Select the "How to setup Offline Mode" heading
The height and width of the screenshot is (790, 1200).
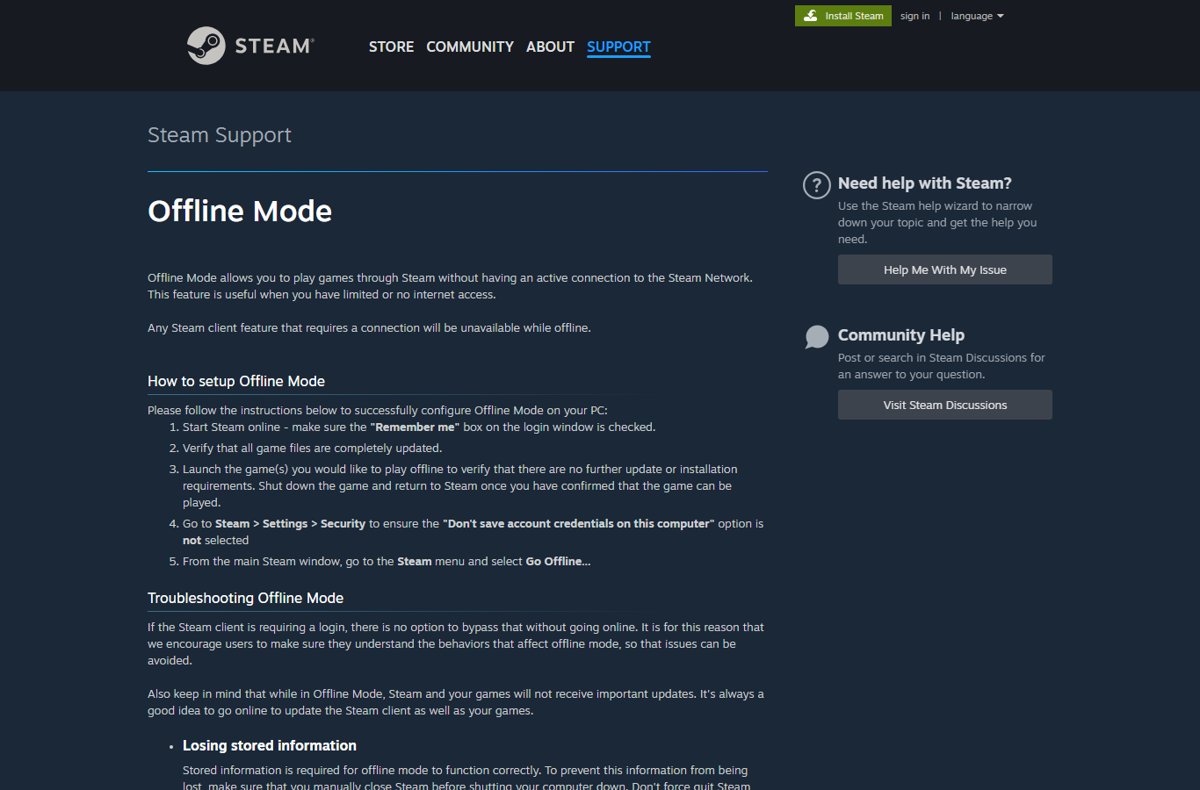[x=236, y=381]
